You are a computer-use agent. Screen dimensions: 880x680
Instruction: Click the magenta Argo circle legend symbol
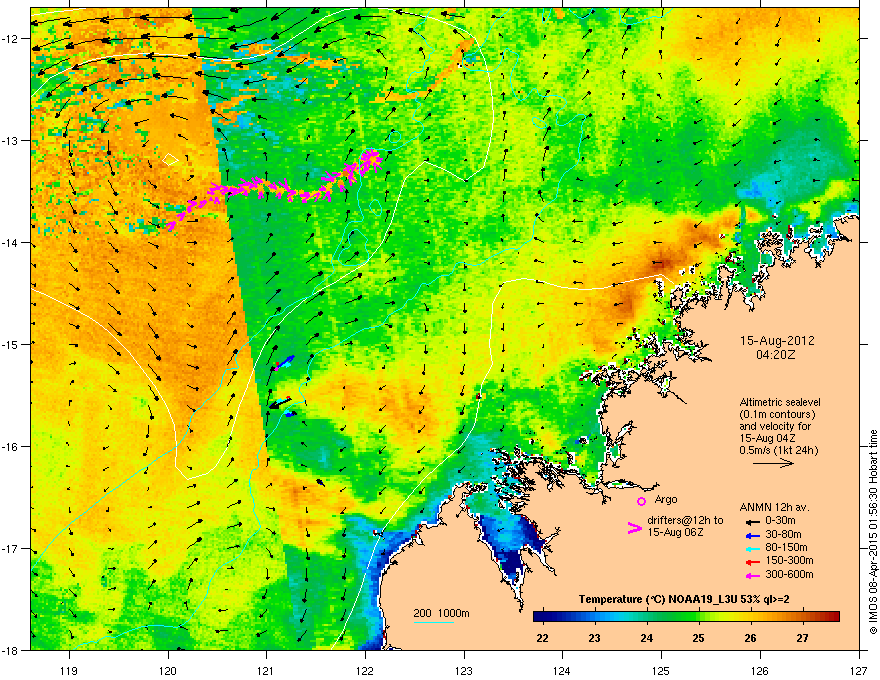pos(641,501)
